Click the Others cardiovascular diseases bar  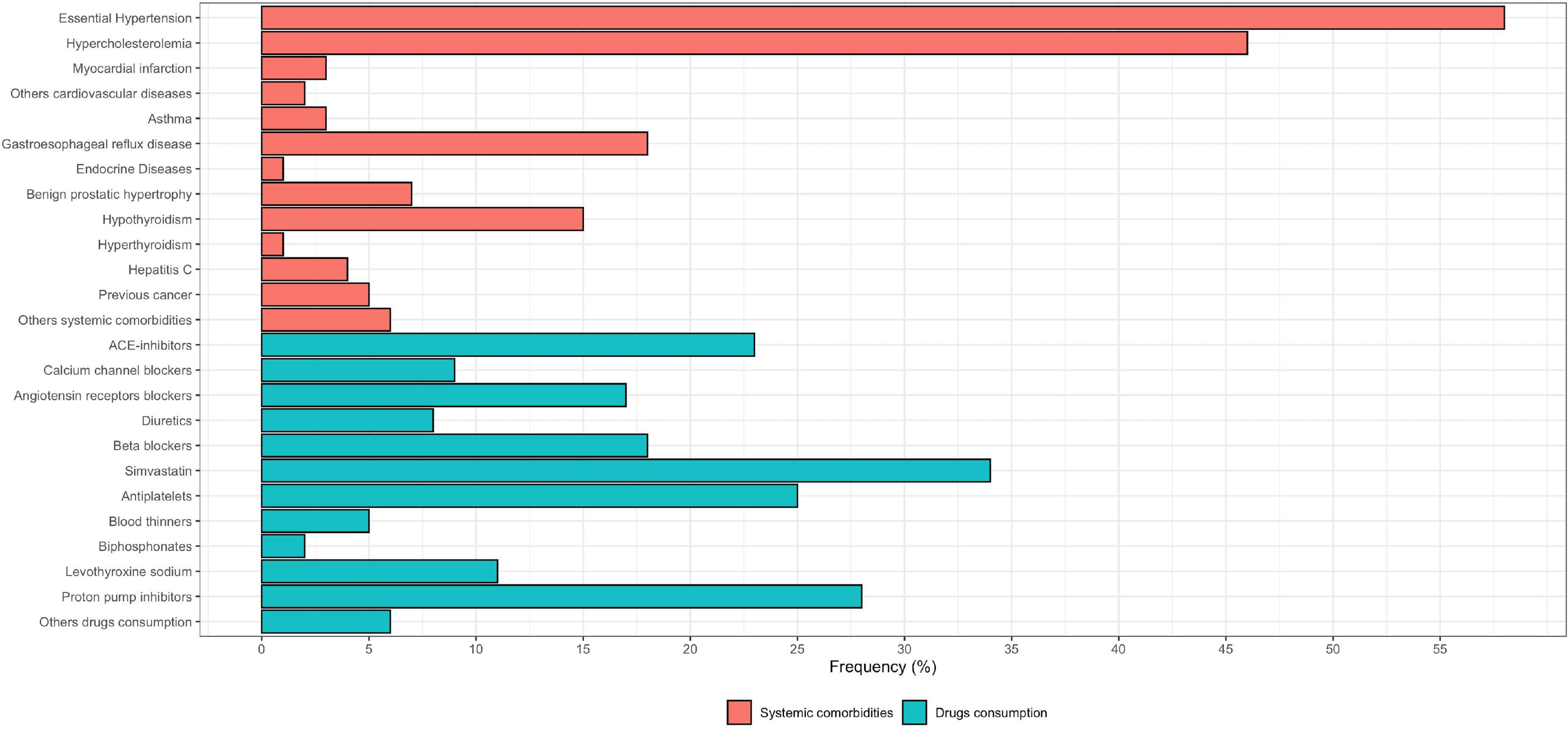tap(283, 93)
